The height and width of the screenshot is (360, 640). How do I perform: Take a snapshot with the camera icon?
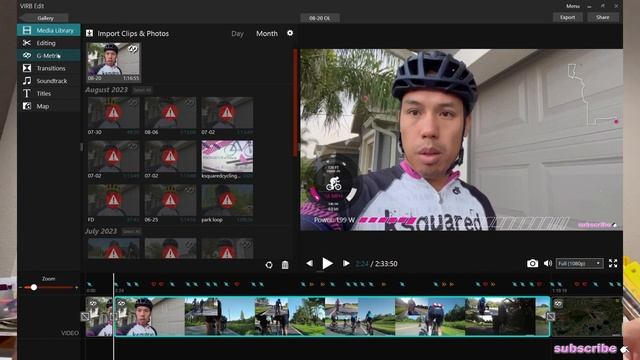[x=532, y=264]
